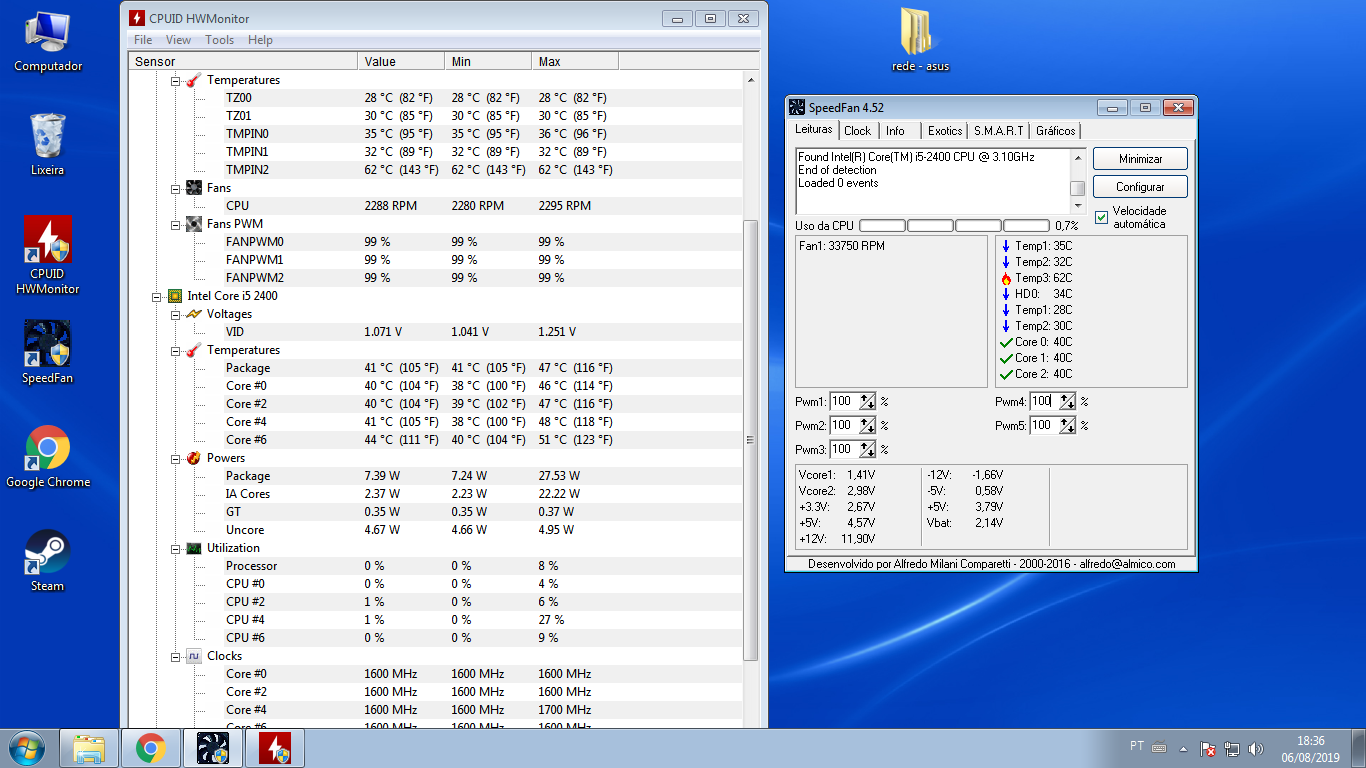This screenshot has height=768, width=1366.
Task: Select the TMPIN2 sensor row
Action: pyautogui.click(x=437, y=170)
